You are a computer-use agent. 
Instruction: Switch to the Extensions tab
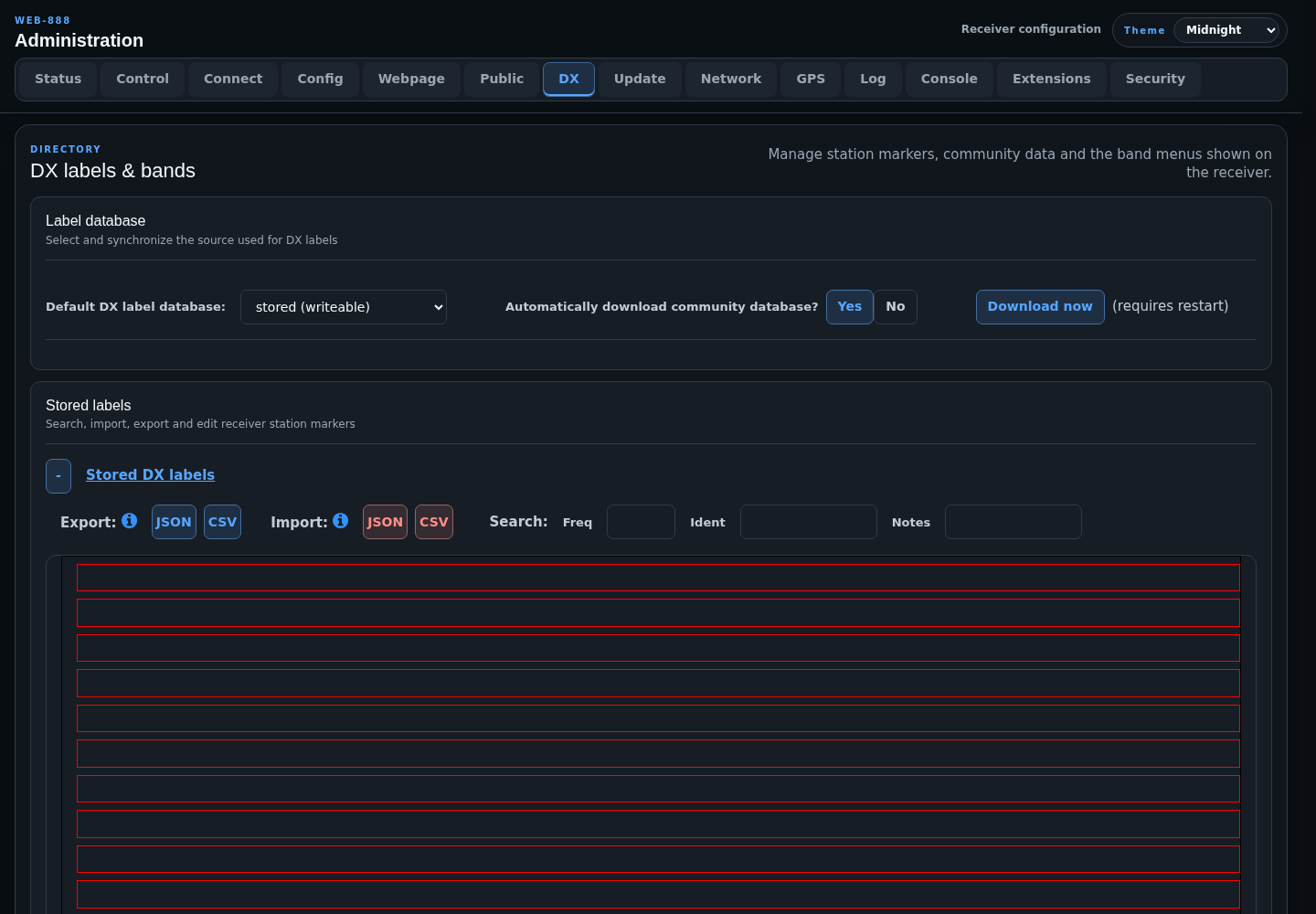(1052, 80)
